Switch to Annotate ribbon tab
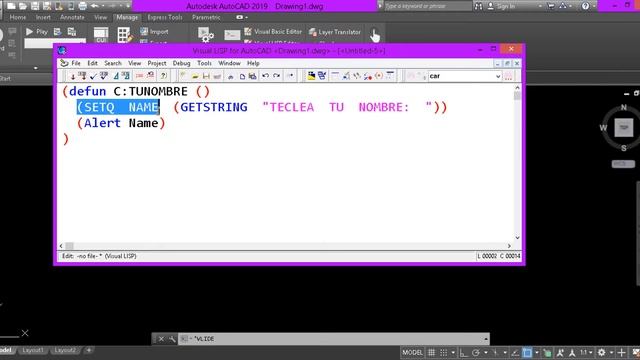Viewport: 640px width, 360px height. 72,18
